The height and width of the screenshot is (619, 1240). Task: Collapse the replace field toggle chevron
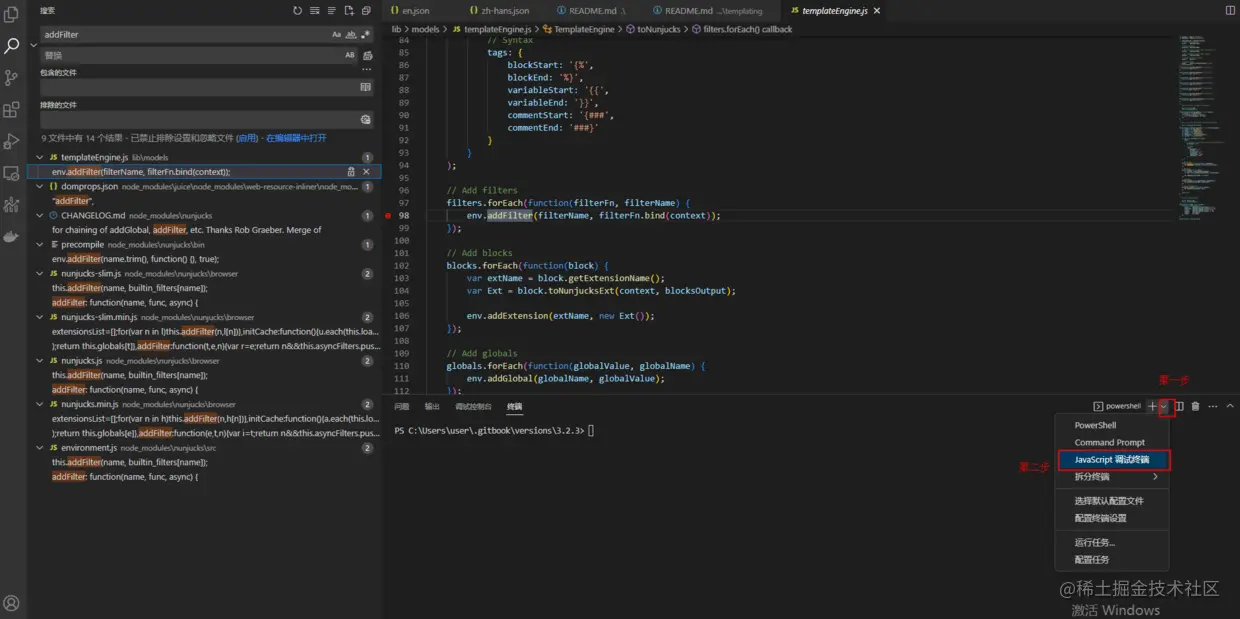(x=33, y=45)
